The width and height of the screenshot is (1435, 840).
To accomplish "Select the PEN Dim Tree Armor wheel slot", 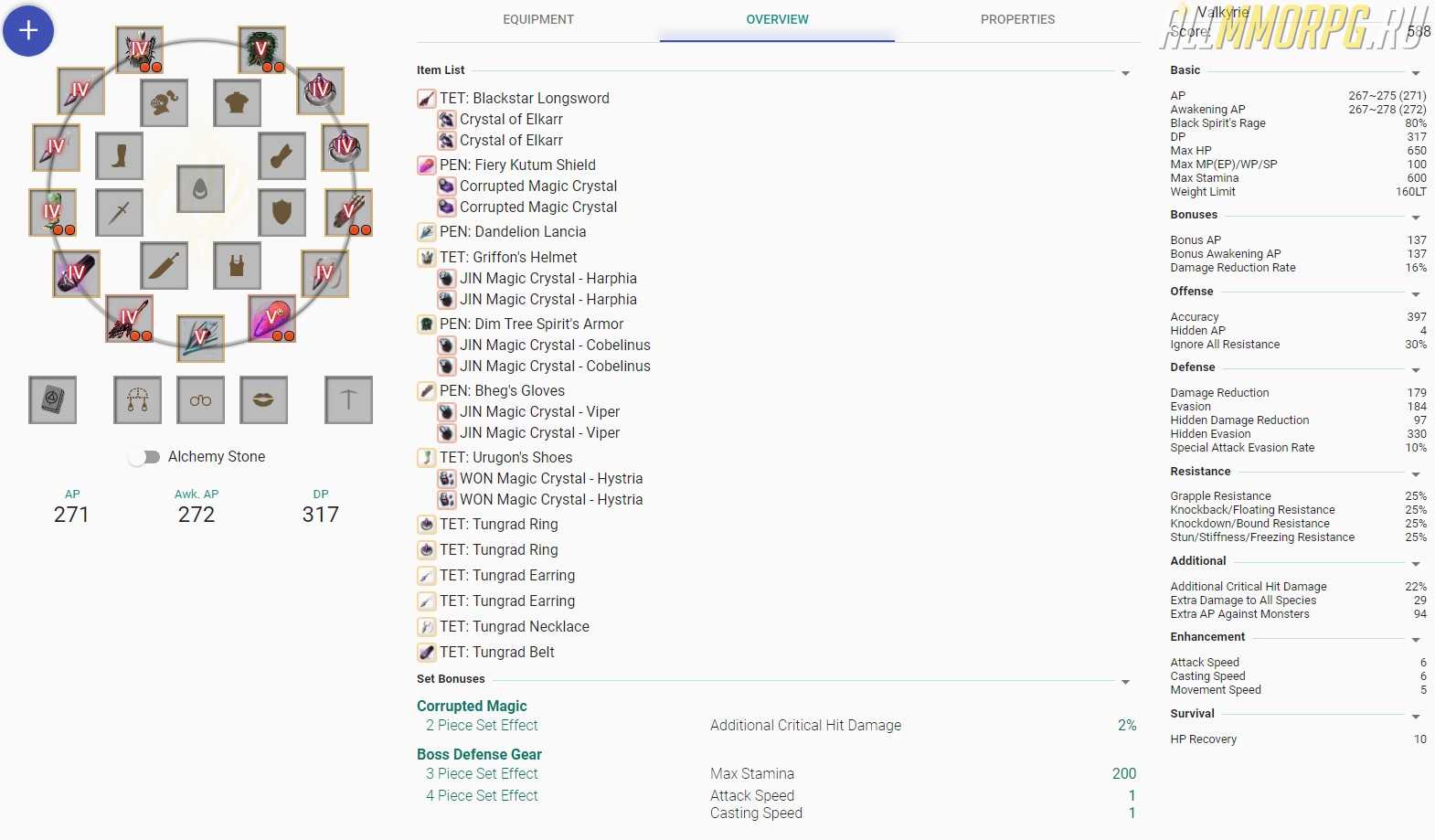I will tap(262, 49).
